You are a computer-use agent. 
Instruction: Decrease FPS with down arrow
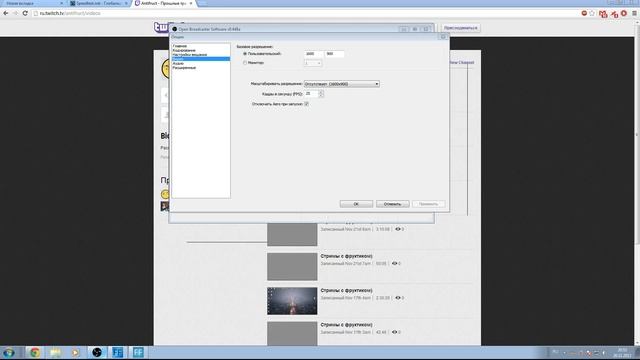(321, 96)
